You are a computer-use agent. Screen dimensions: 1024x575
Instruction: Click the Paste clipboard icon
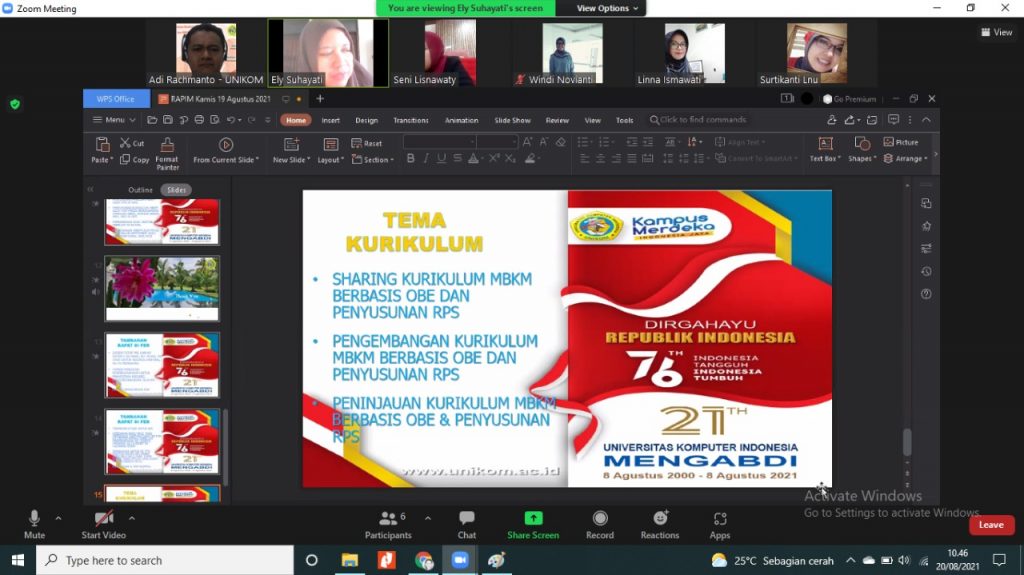tap(102, 144)
